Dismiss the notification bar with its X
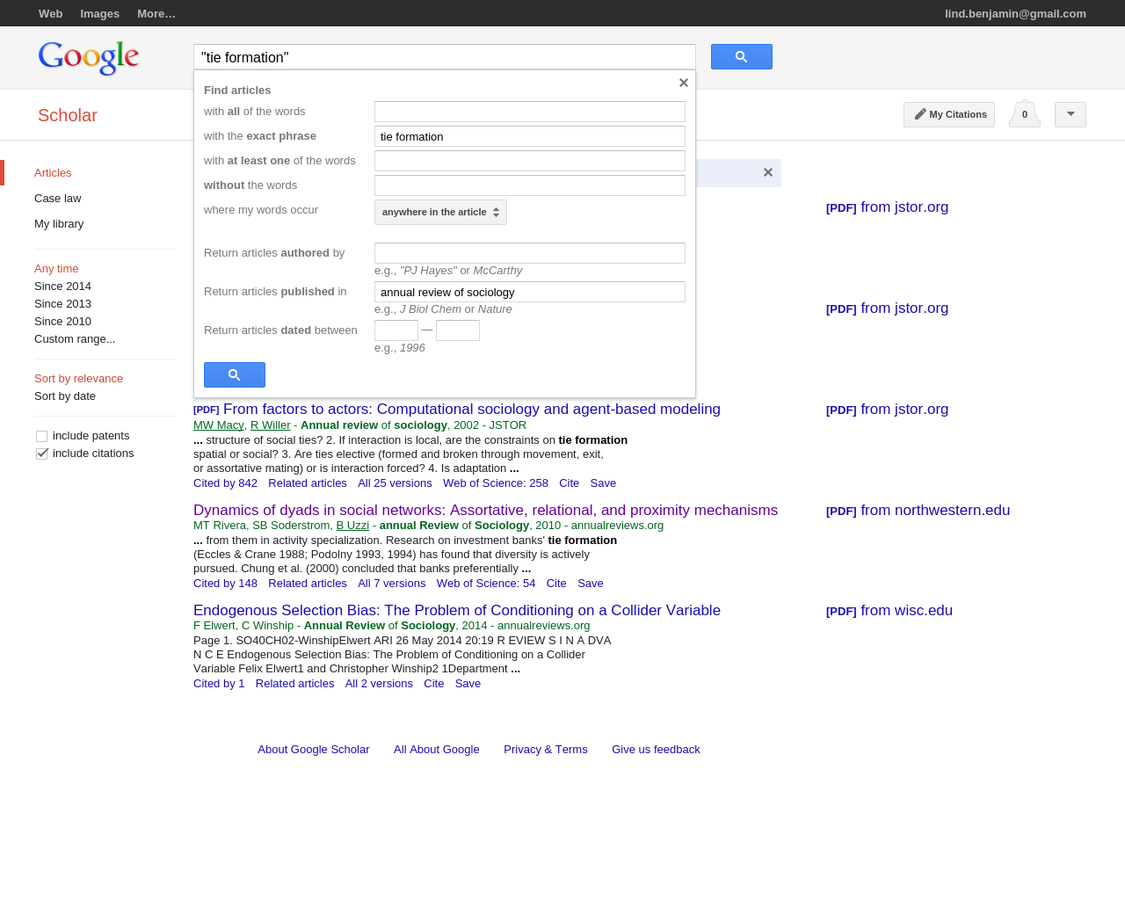This screenshot has height=900, width=1125. click(x=768, y=172)
